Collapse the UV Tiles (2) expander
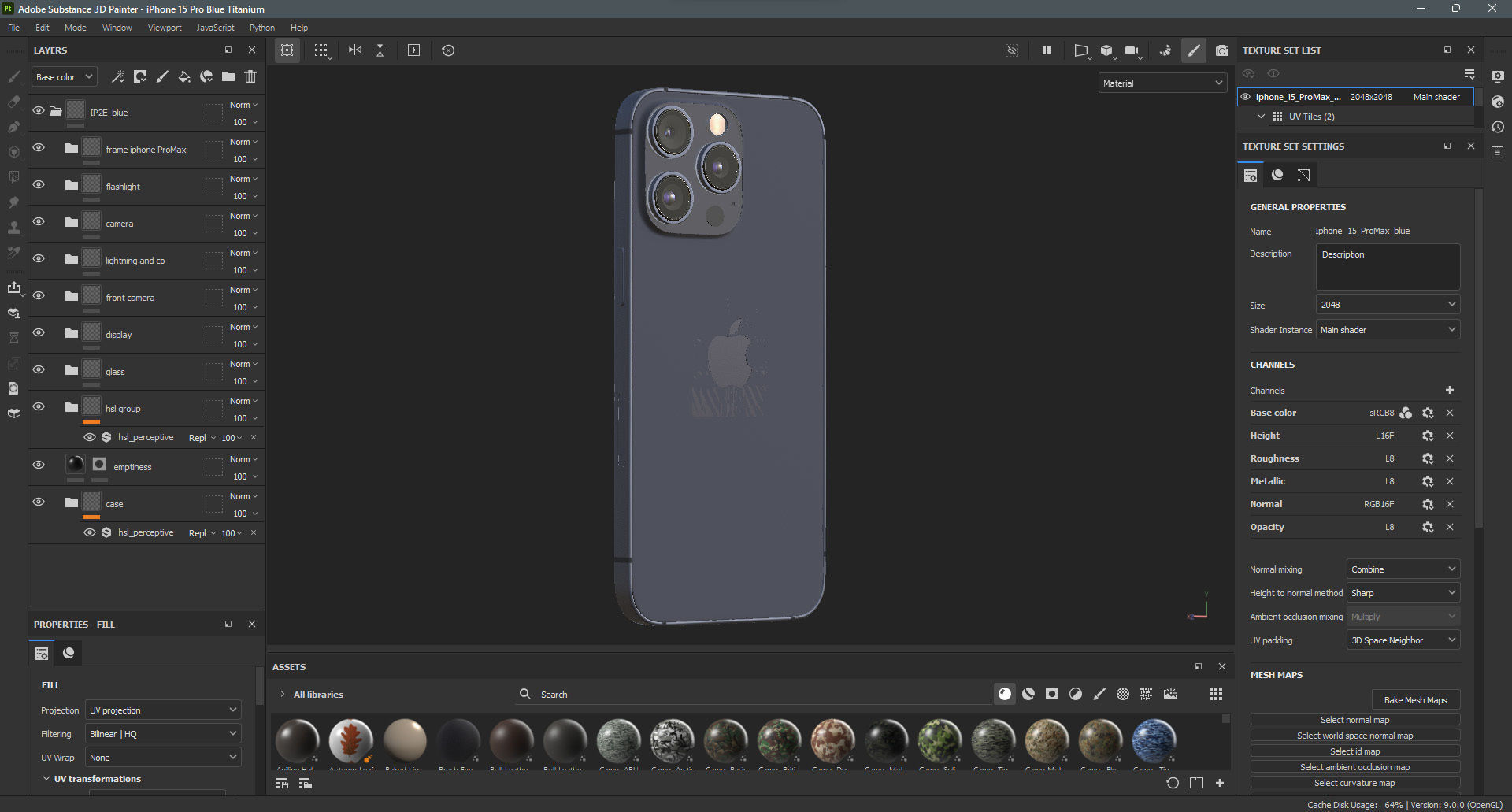The height and width of the screenshot is (812, 1512). (x=1261, y=117)
